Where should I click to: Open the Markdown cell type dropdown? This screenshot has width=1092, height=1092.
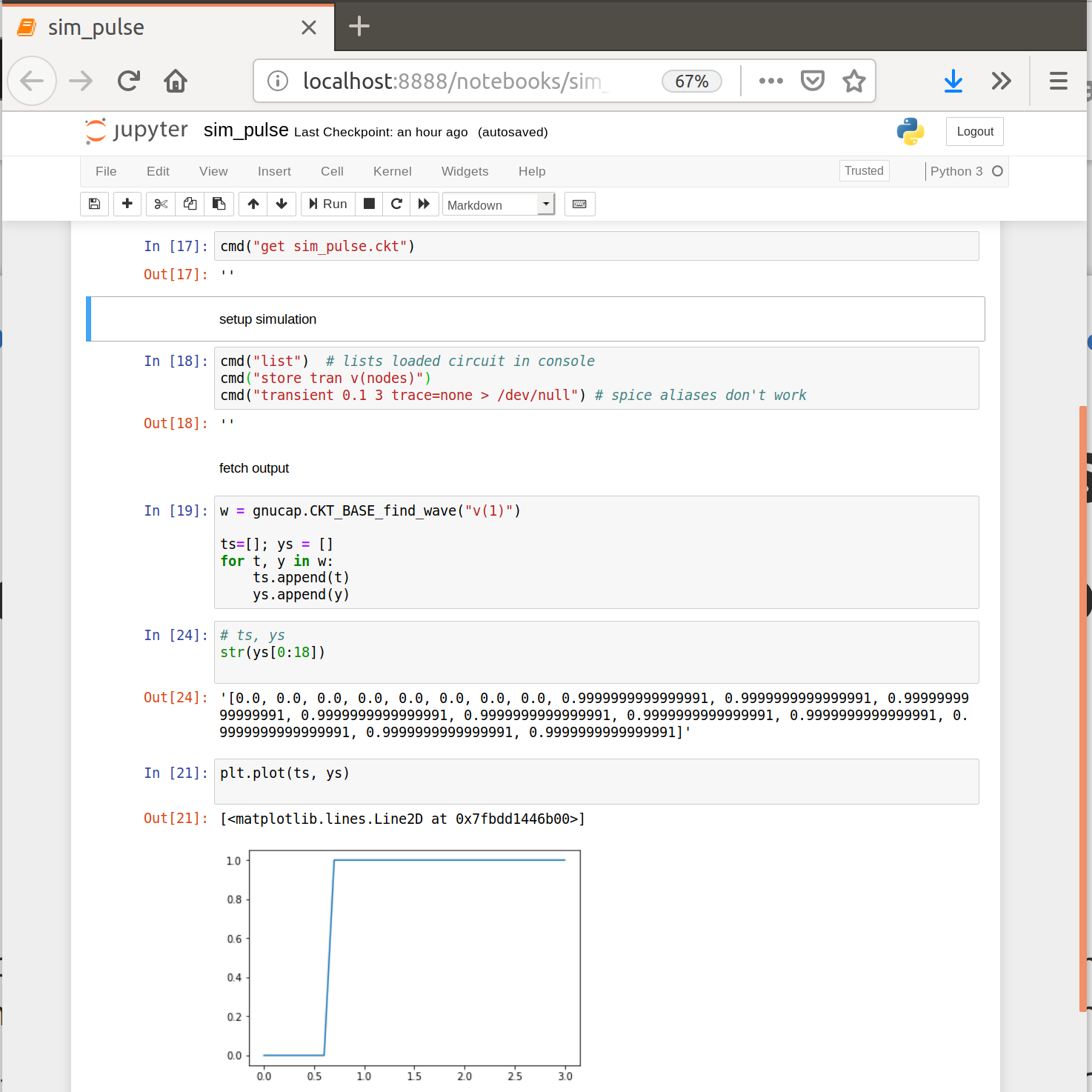coord(499,204)
